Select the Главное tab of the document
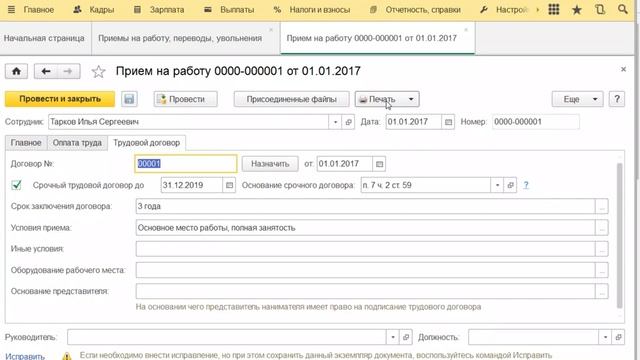The width and height of the screenshot is (640, 360). click(x=26, y=143)
